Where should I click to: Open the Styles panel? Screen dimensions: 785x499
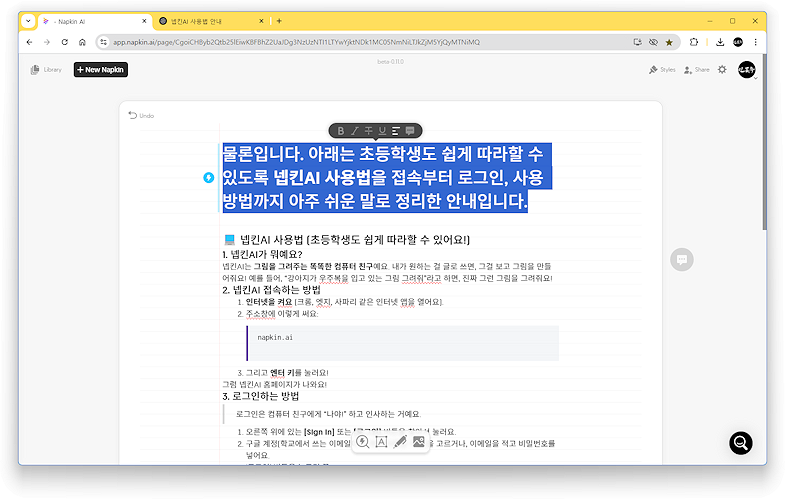coord(662,70)
